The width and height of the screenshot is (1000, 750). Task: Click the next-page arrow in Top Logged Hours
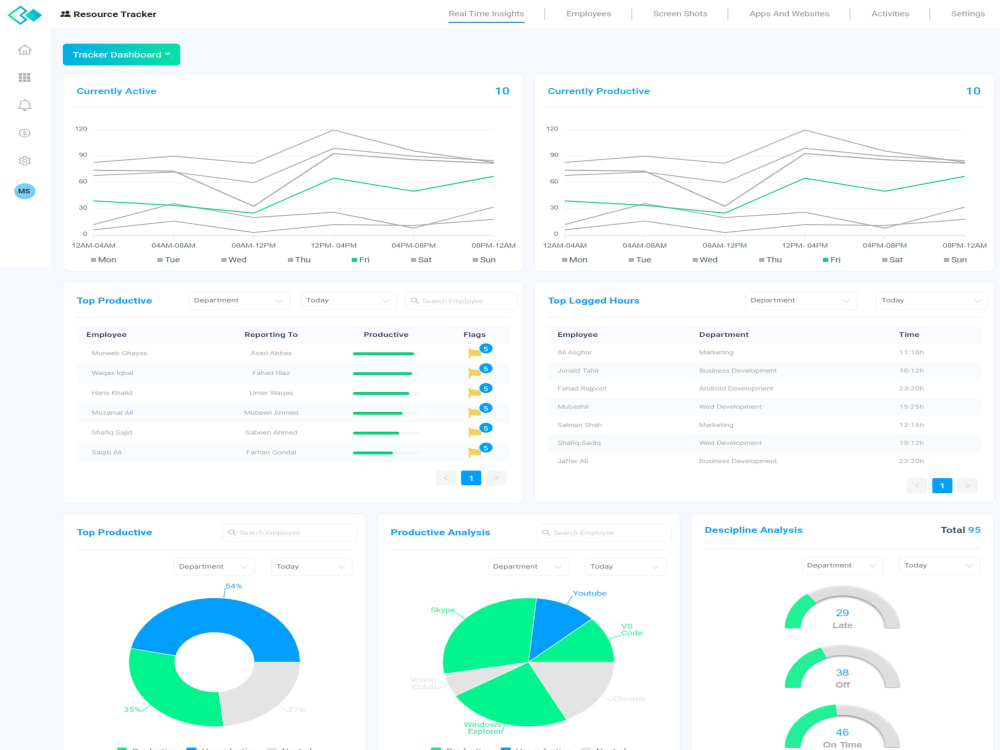coord(967,484)
